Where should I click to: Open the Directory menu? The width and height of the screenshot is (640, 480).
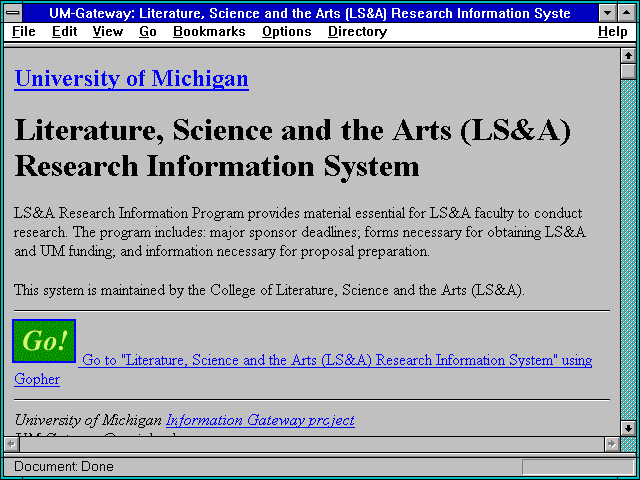[357, 32]
